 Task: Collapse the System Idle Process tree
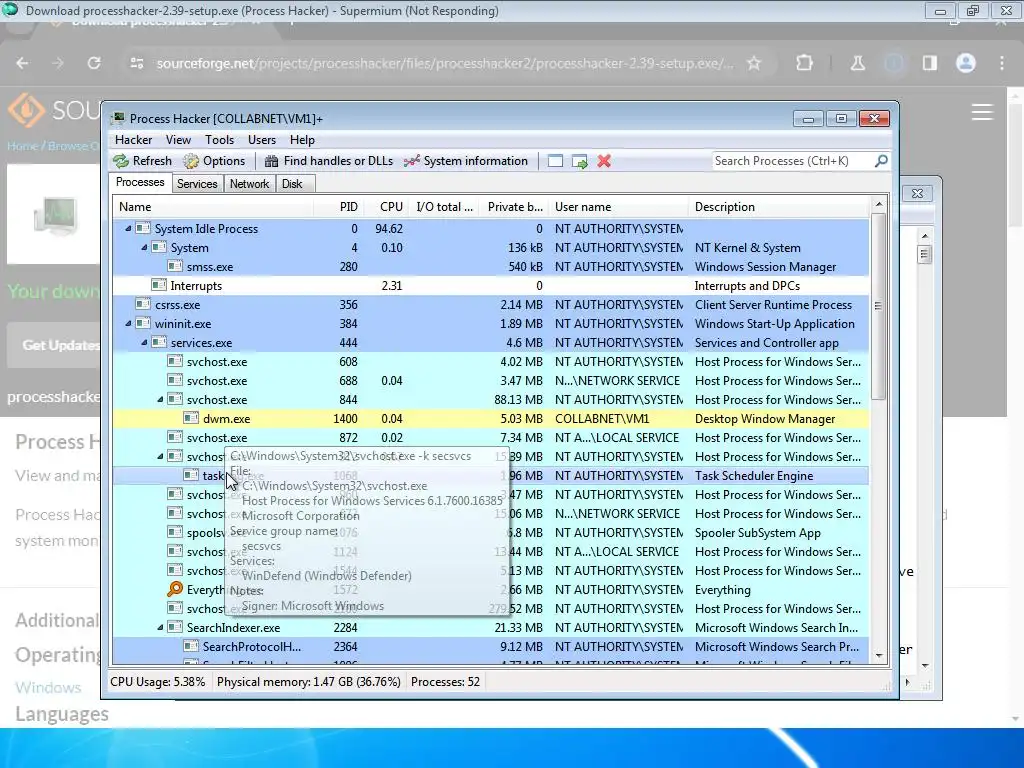tap(128, 229)
